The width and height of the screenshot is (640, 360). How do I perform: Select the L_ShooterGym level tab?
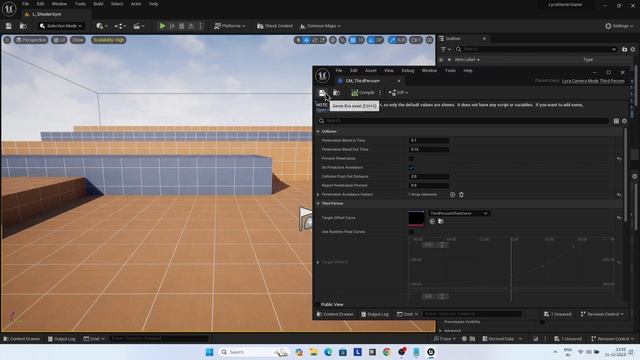47,14
